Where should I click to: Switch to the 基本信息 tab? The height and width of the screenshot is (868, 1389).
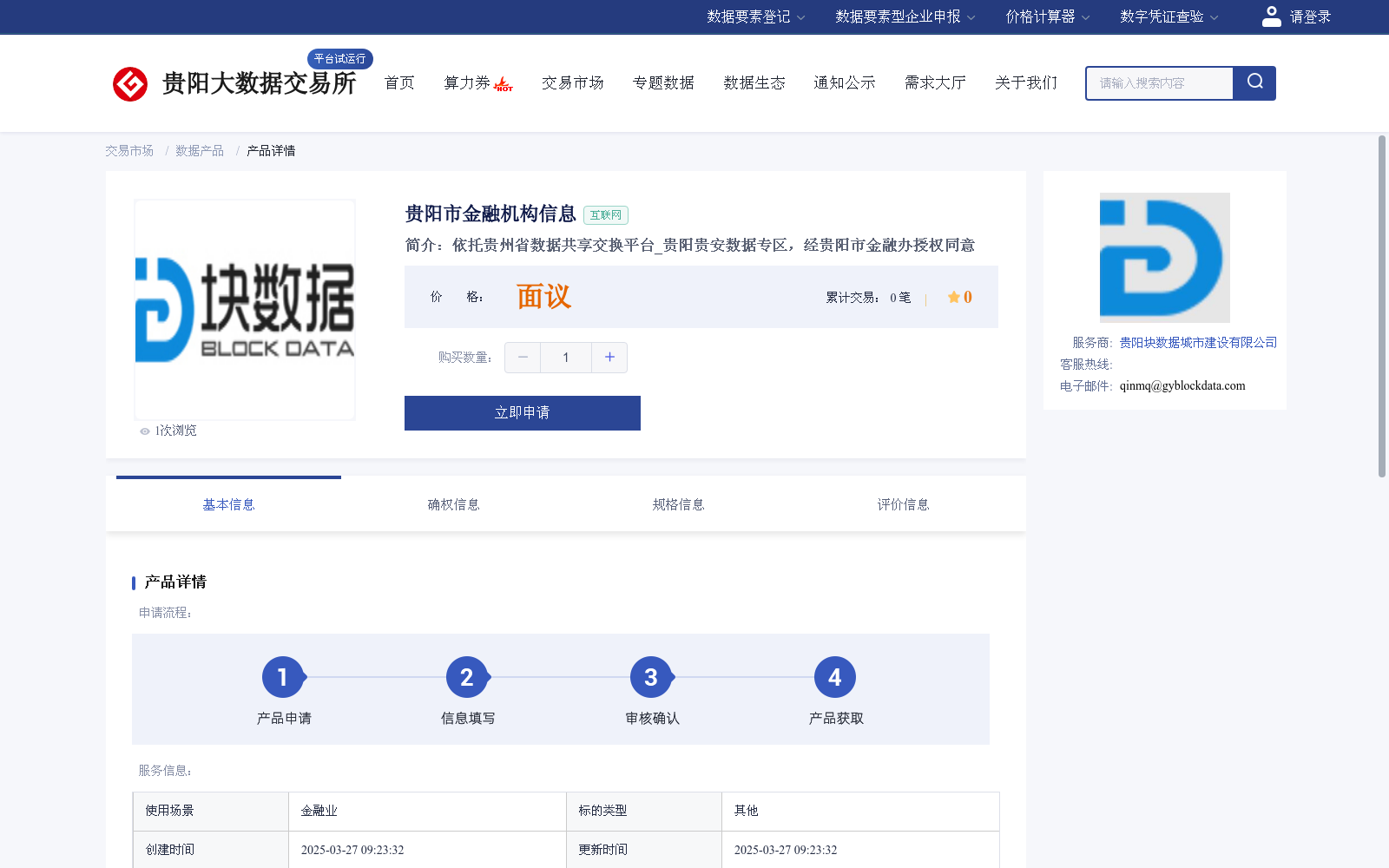[x=228, y=504]
